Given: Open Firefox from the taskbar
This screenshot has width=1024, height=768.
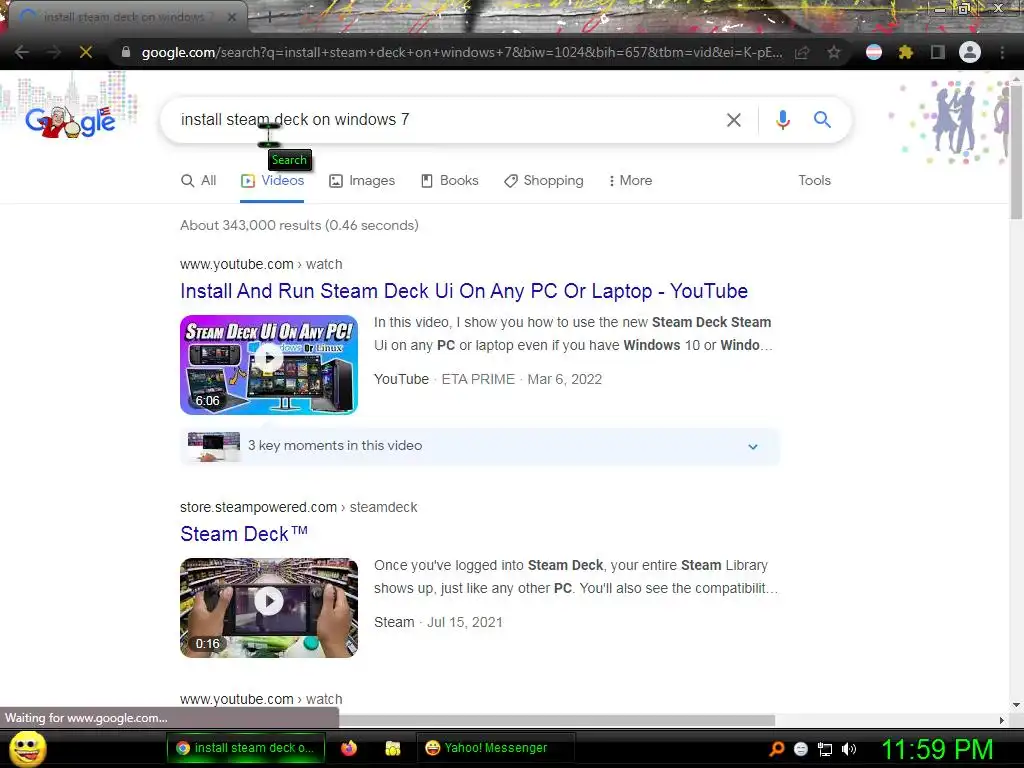Looking at the screenshot, I should point(349,748).
